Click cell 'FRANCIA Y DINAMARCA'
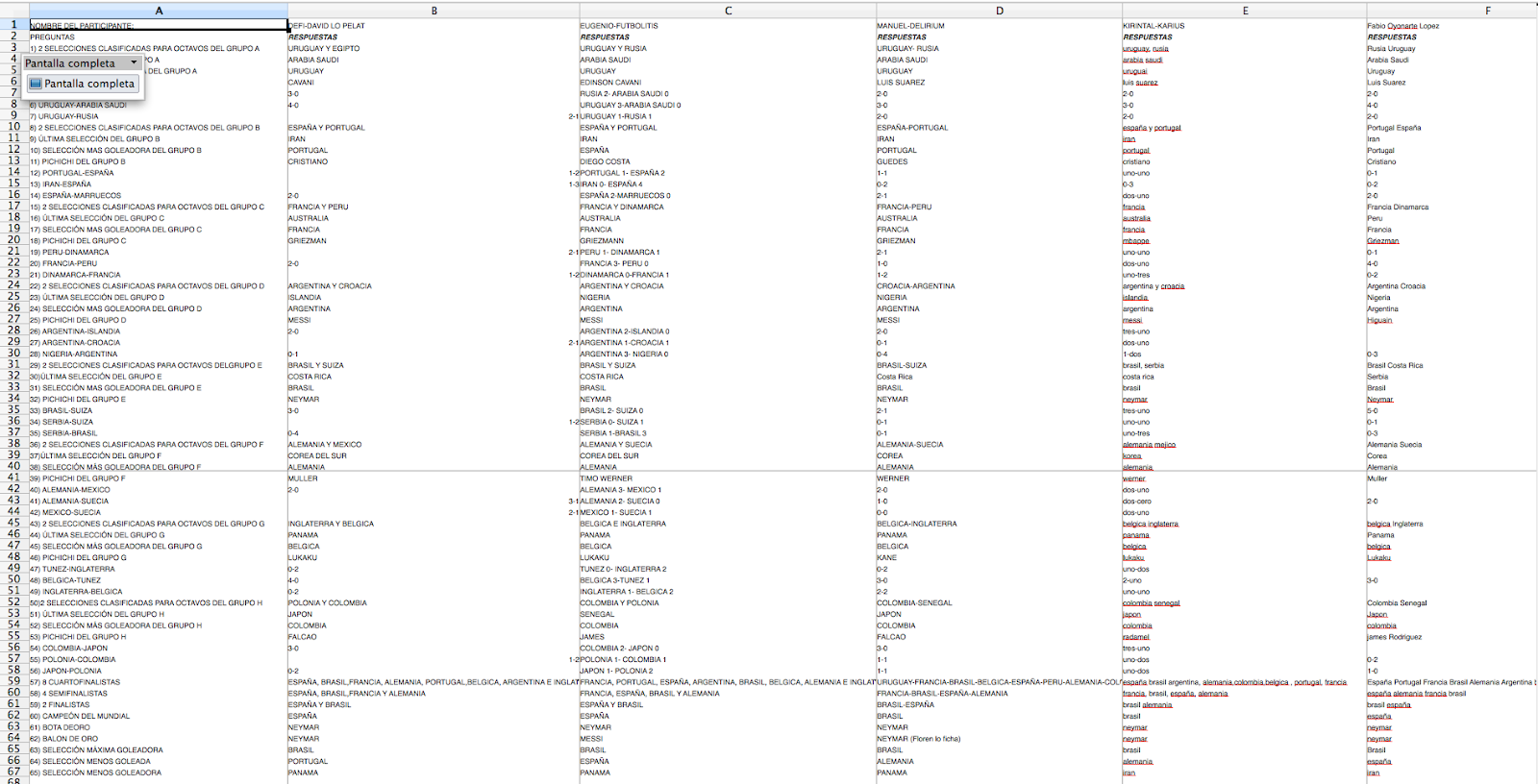The width and height of the screenshot is (1538, 784). [x=622, y=207]
